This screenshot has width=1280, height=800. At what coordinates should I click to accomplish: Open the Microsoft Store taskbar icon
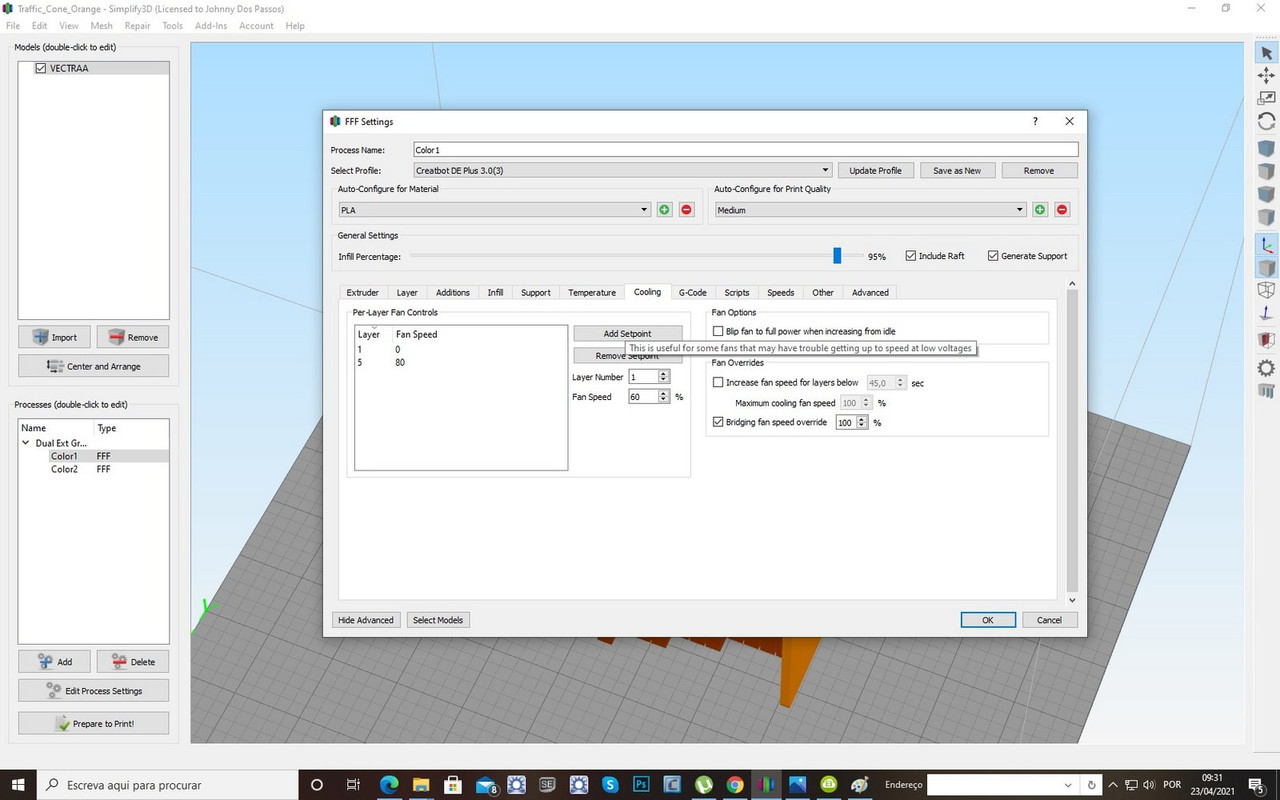pos(452,785)
